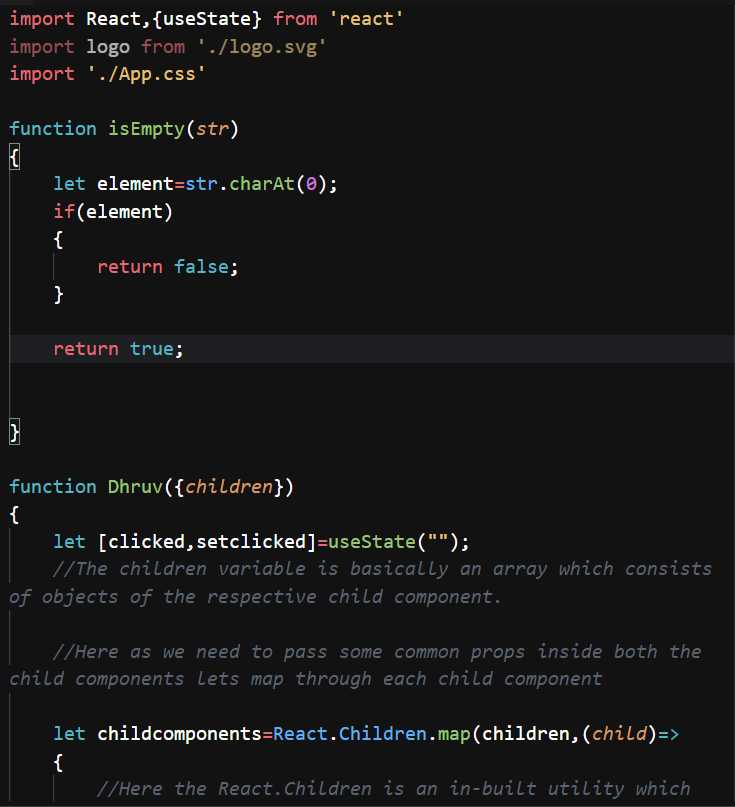This screenshot has height=807, width=735.
Task: Click the clicked state variable
Action: click(x=146, y=541)
